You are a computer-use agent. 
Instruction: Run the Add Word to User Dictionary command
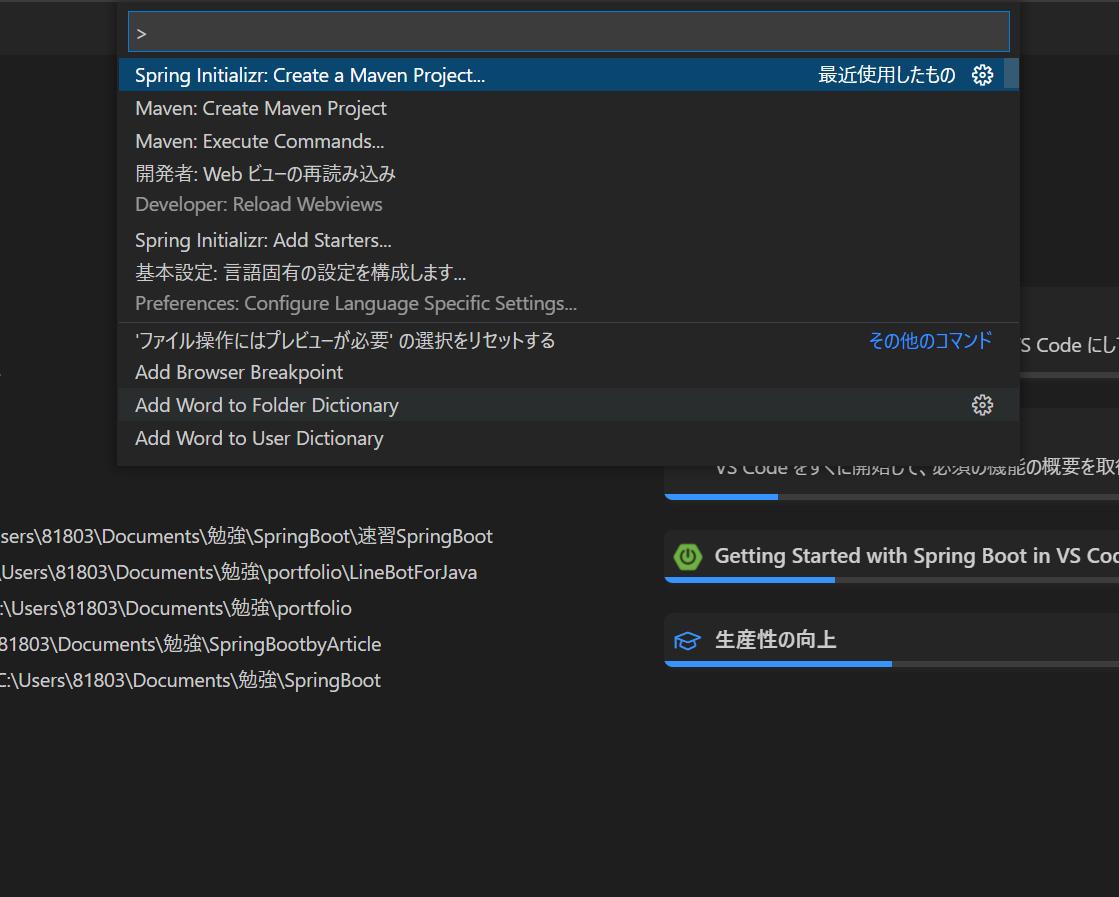(259, 438)
